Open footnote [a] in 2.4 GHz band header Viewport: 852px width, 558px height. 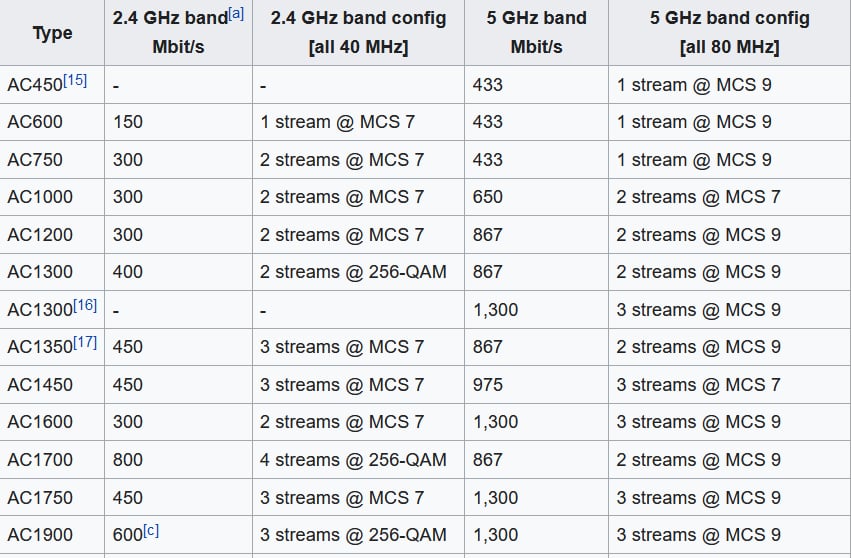(236, 13)
